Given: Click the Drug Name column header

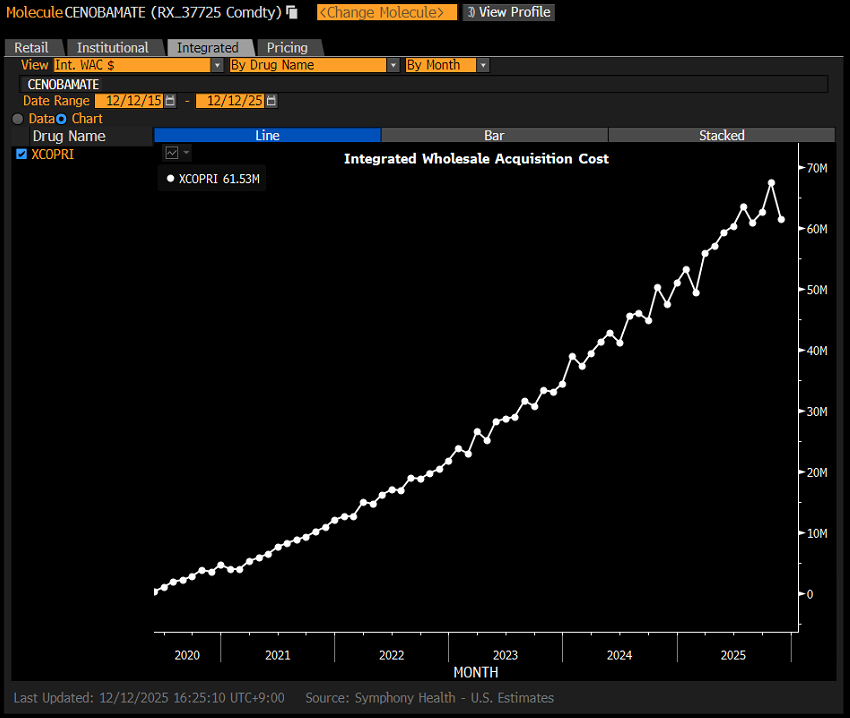Looking at the screenshot, I should click(69, 136).
